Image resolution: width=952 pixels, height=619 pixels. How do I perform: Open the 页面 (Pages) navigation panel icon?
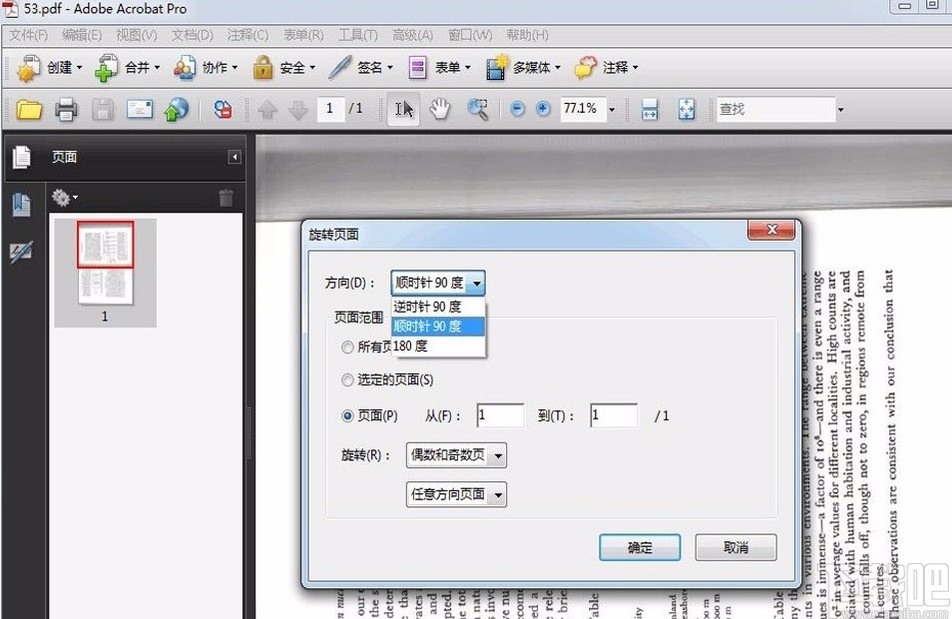coord(21,157)
